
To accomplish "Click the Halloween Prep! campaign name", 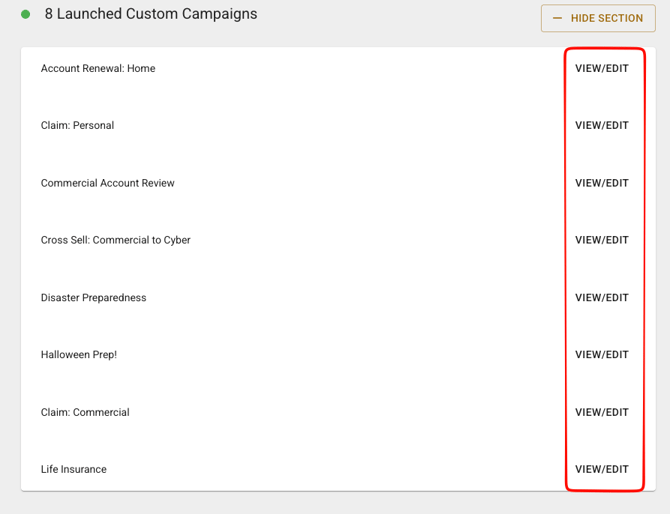I will [x=78, y=355].
